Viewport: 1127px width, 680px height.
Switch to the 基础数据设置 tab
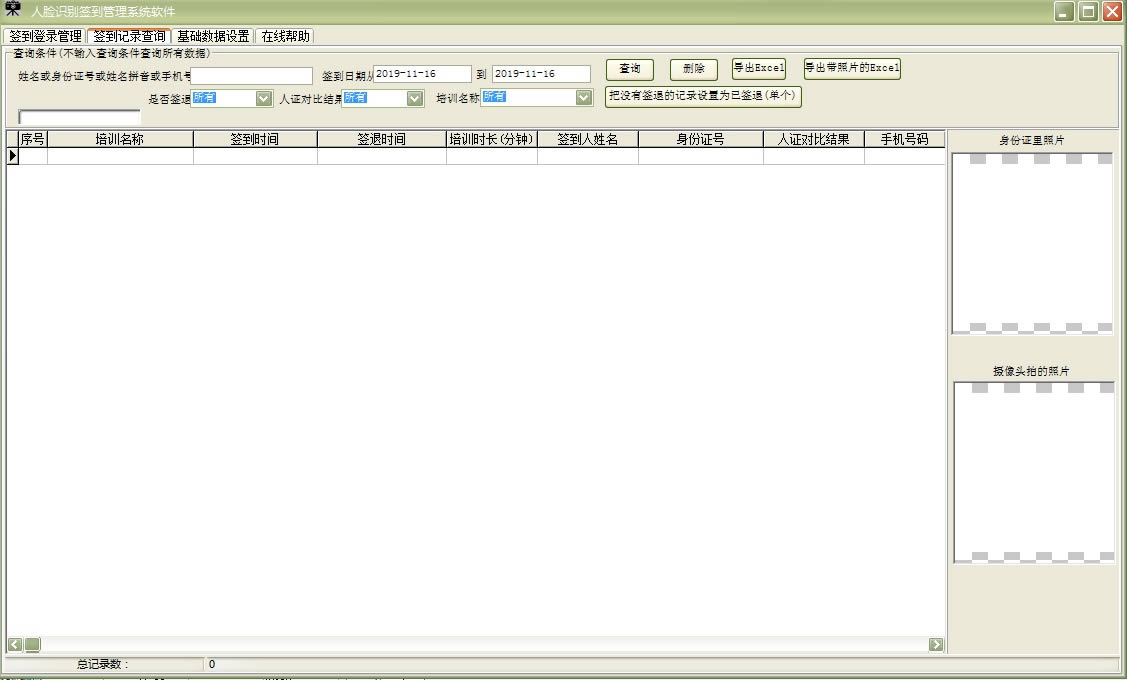(213, 36)
